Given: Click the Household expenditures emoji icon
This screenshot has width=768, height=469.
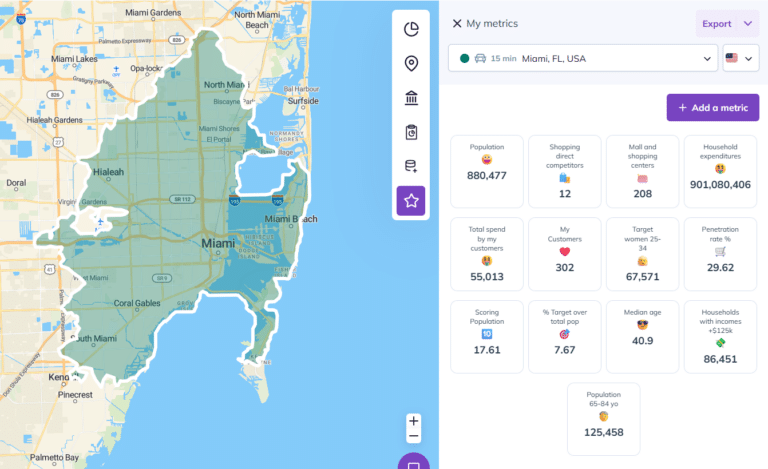Looking at the screenshot, I should [720, 169].
